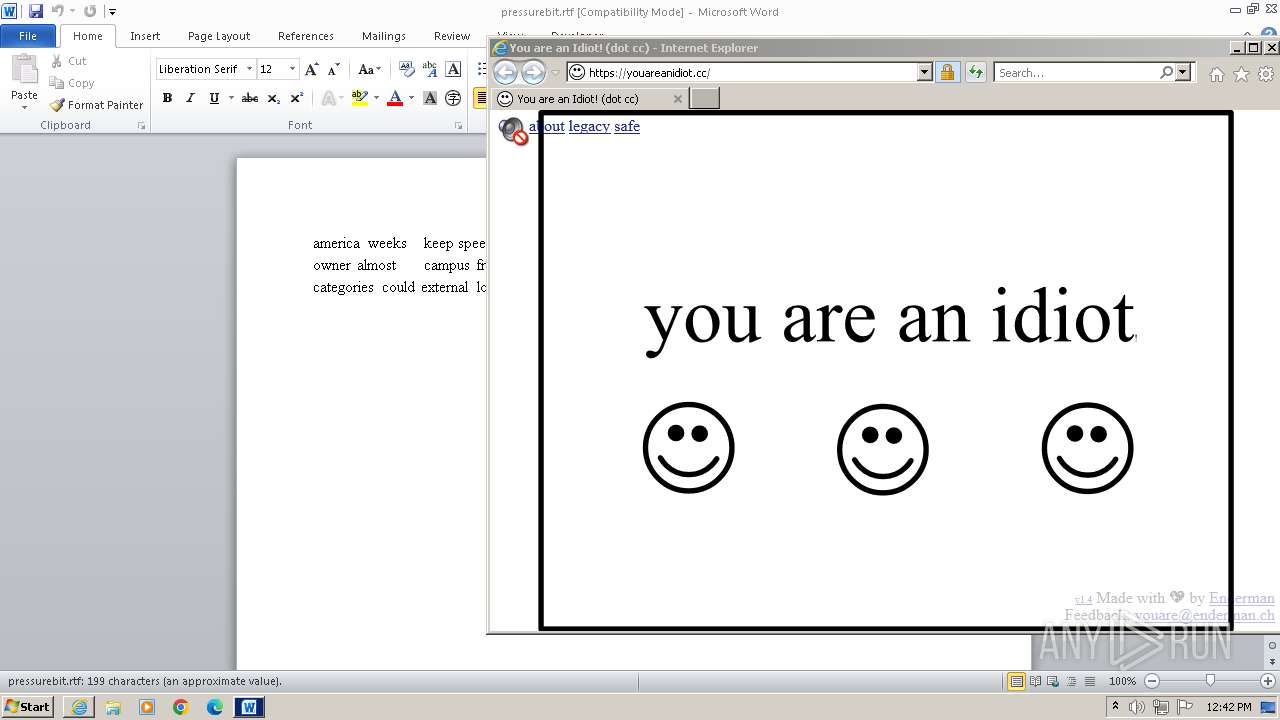
Task: Open the font size dropdown
Action: coord(292,69)
